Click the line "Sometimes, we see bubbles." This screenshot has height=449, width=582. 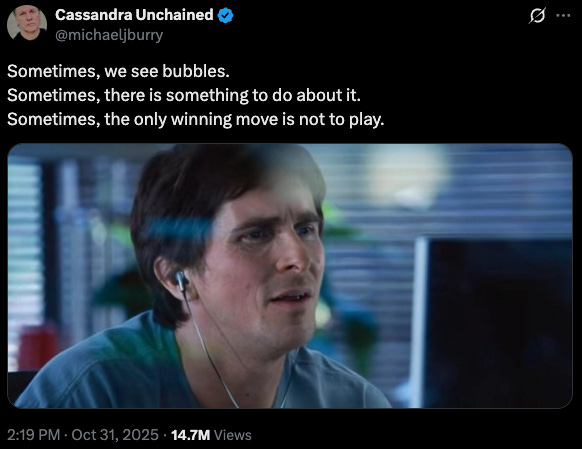[x=118, y=71]
